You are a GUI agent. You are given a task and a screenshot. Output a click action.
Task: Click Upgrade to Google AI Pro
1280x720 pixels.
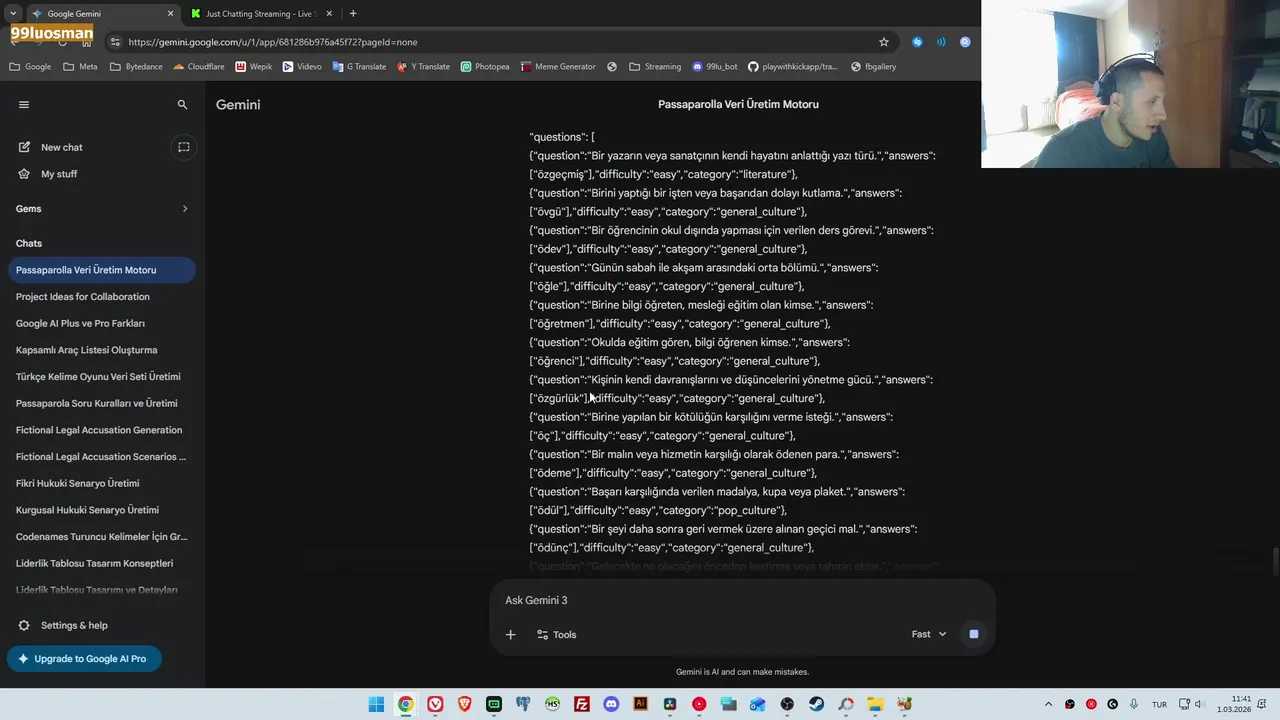(x=84, y=659)
